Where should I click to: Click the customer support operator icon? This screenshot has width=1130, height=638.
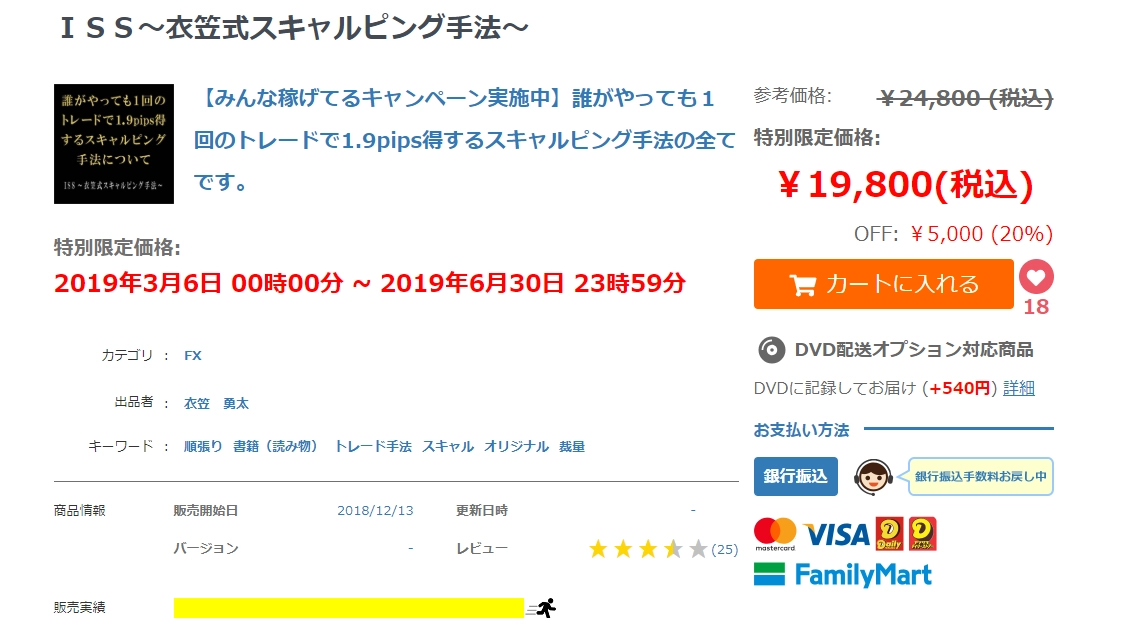coord(872,477)
